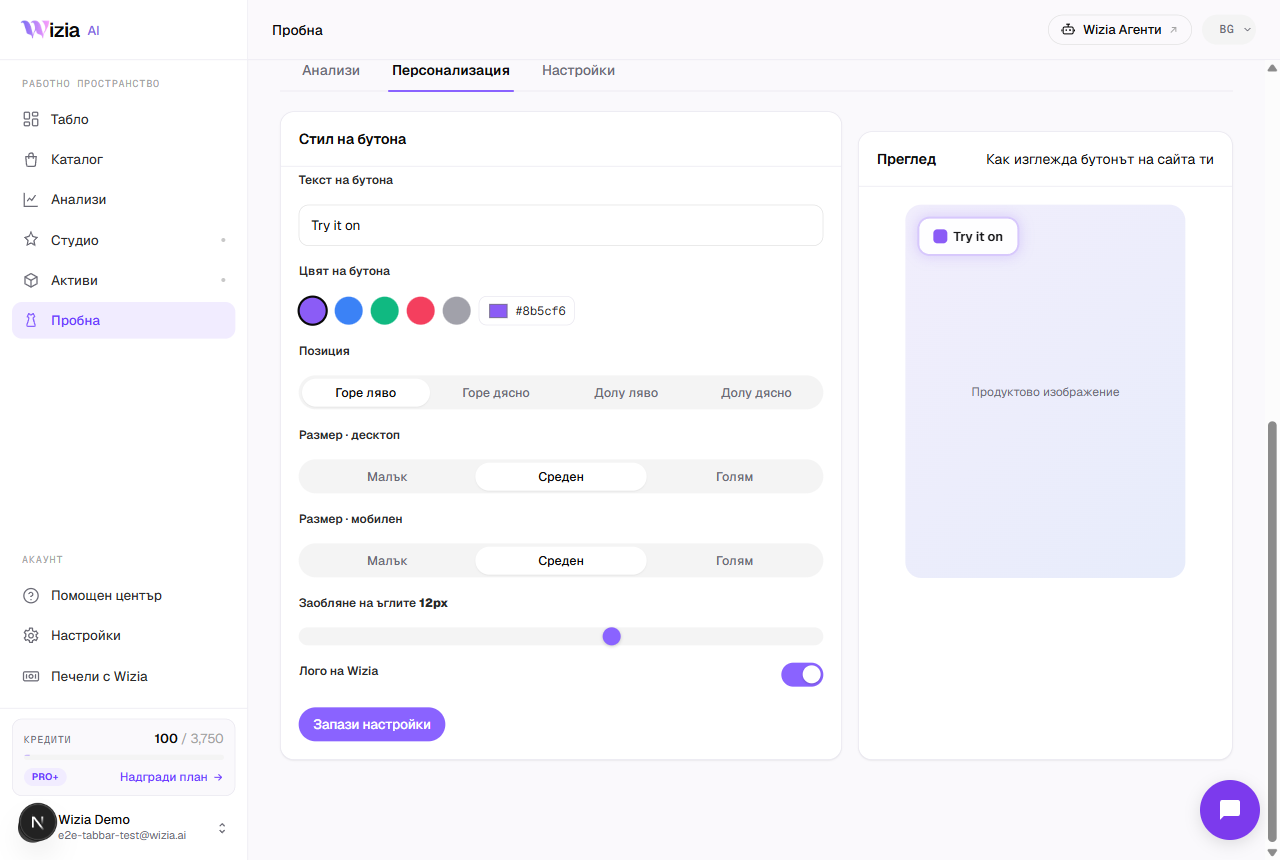Expand the Wizia Demo account switcher
This screenshot has height=860, width=1280.
222,828
